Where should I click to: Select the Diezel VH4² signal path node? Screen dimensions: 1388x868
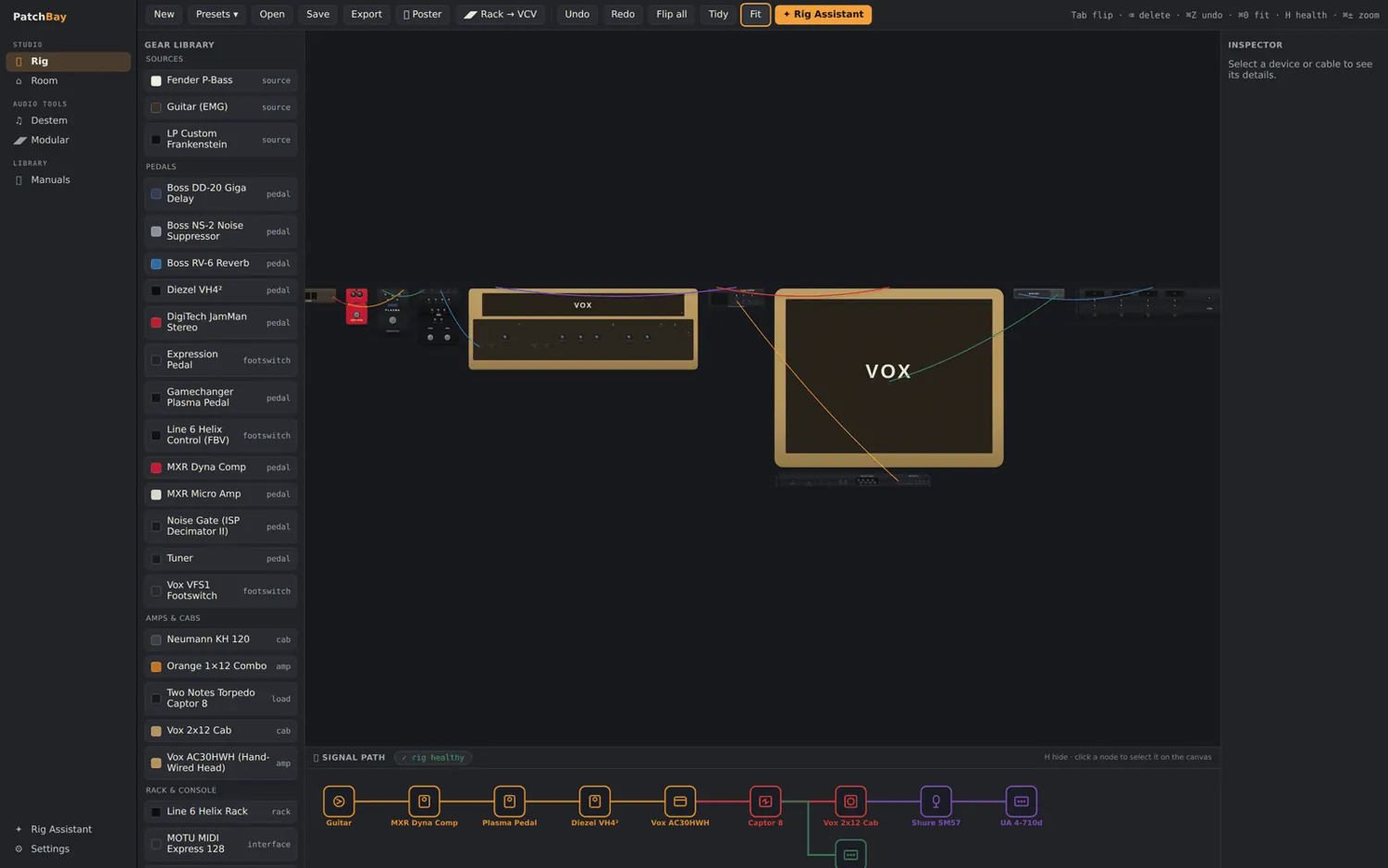click(x=594, y=801)
